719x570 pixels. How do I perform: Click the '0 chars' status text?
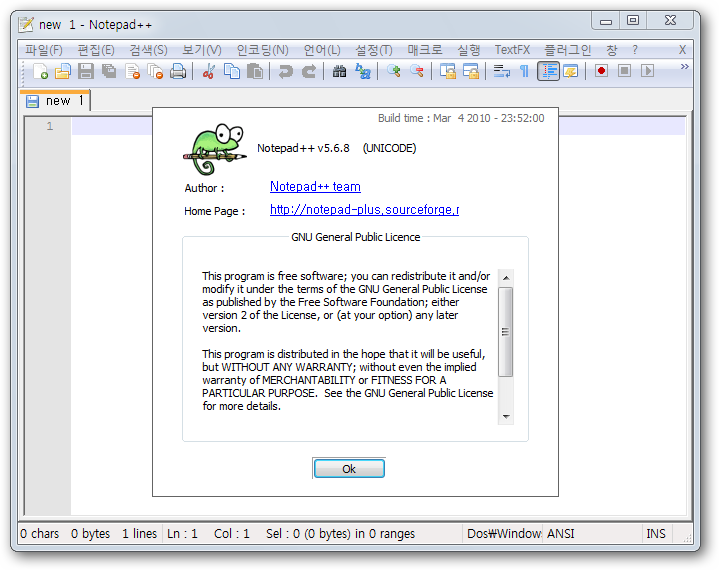coord(39,534)
